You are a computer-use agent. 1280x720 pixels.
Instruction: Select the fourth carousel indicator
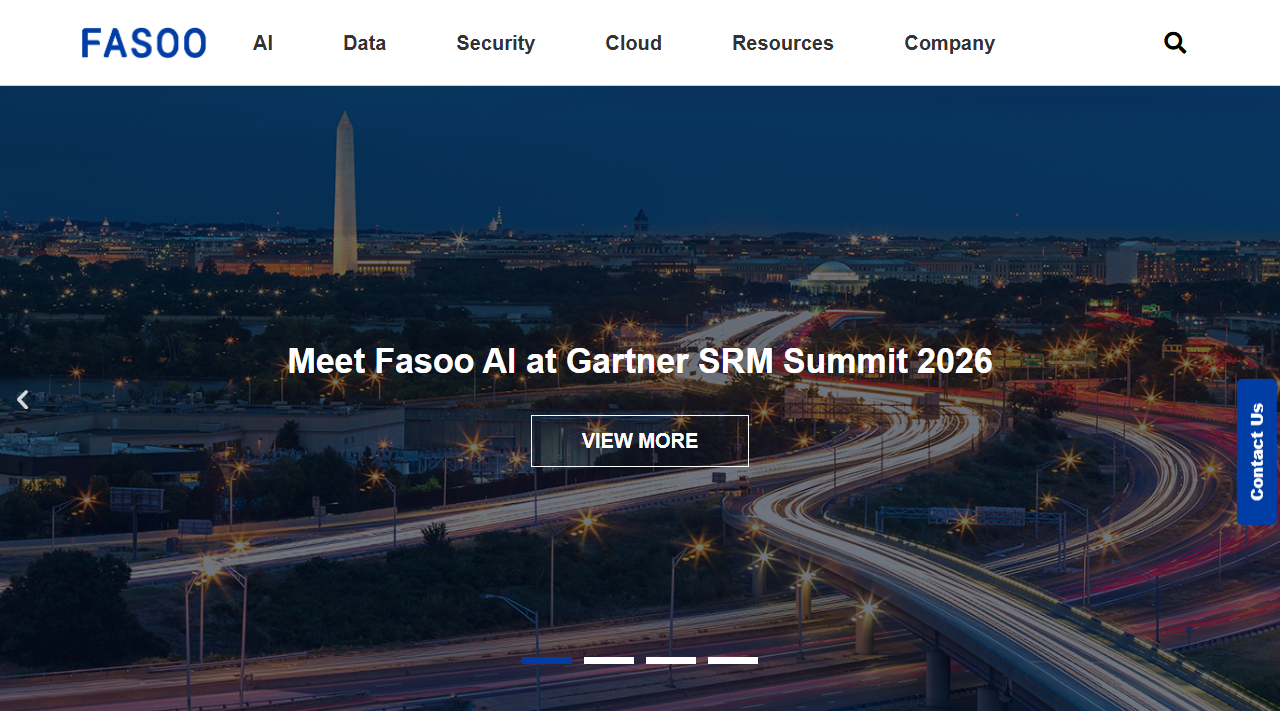[x=733, y=660]
